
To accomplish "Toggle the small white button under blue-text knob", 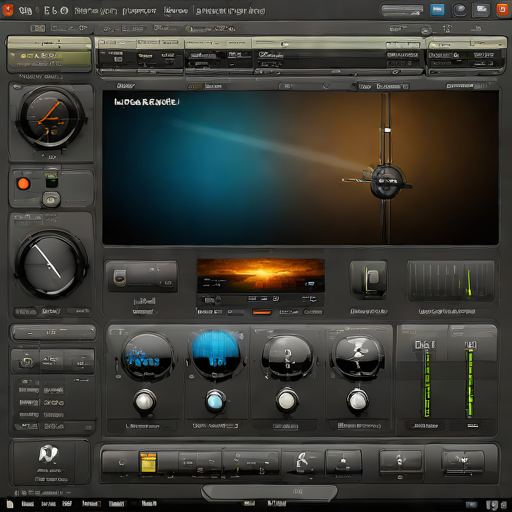I will click(145, 401).
